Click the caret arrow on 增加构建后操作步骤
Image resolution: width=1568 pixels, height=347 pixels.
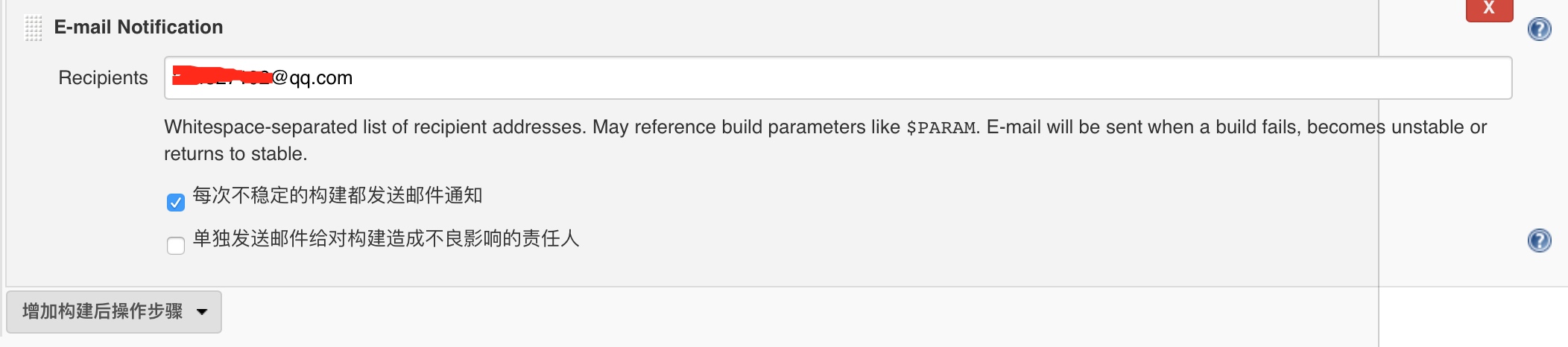[x=202, y=312]
